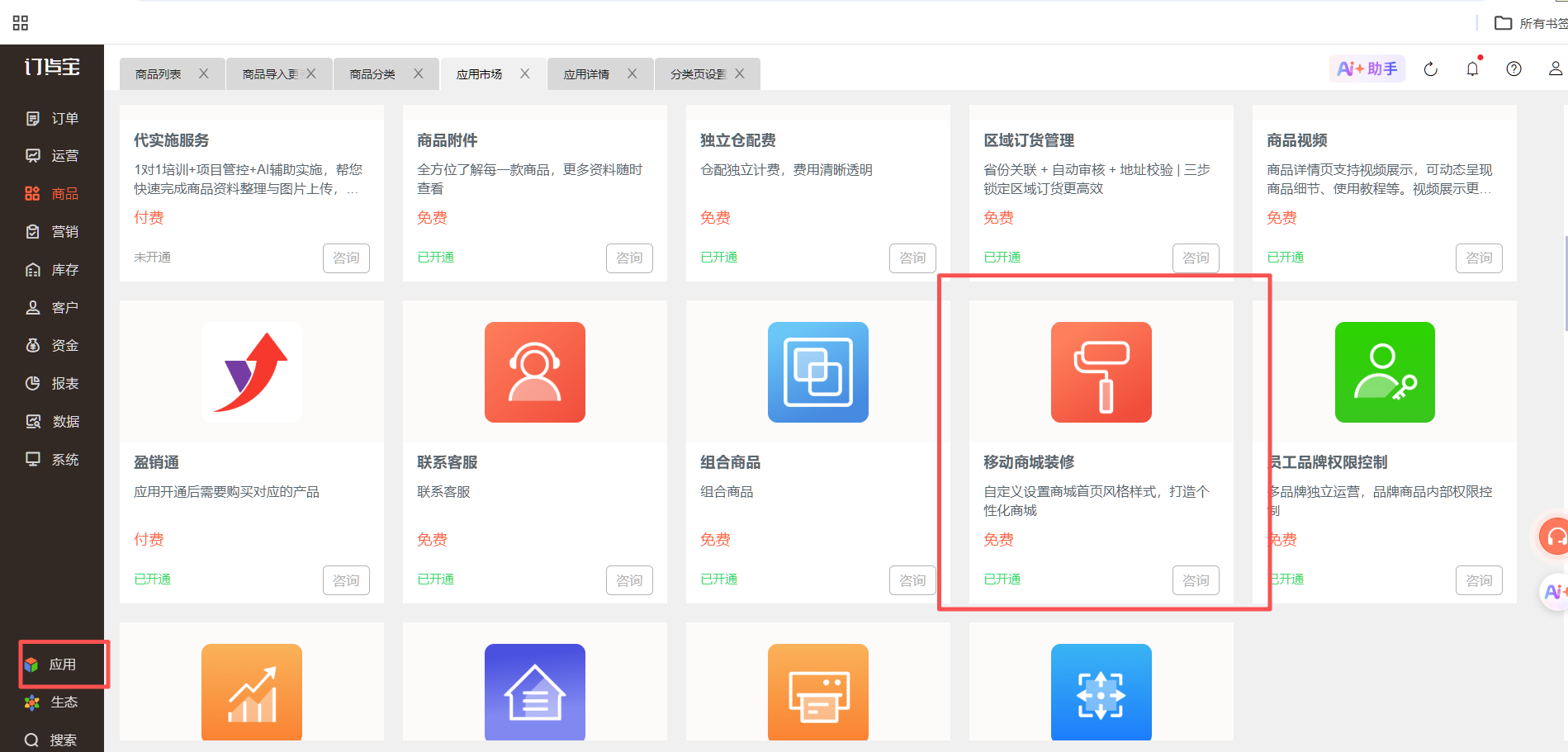Open the 应用 section in sidebar
This screenshot has height=752, width=1568.
[x=51, y=665]
